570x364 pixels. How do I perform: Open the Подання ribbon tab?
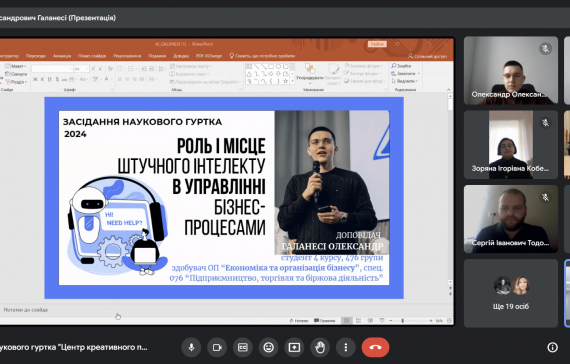click(157, 56)
